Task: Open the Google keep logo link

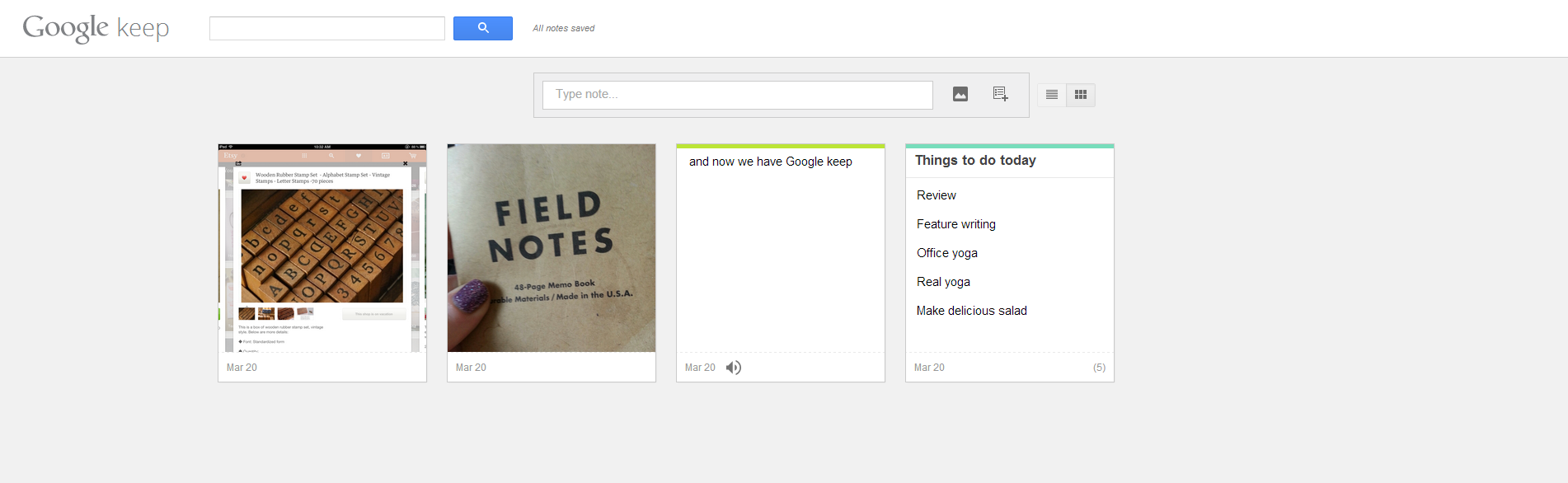Action: [x=96, y=28]
